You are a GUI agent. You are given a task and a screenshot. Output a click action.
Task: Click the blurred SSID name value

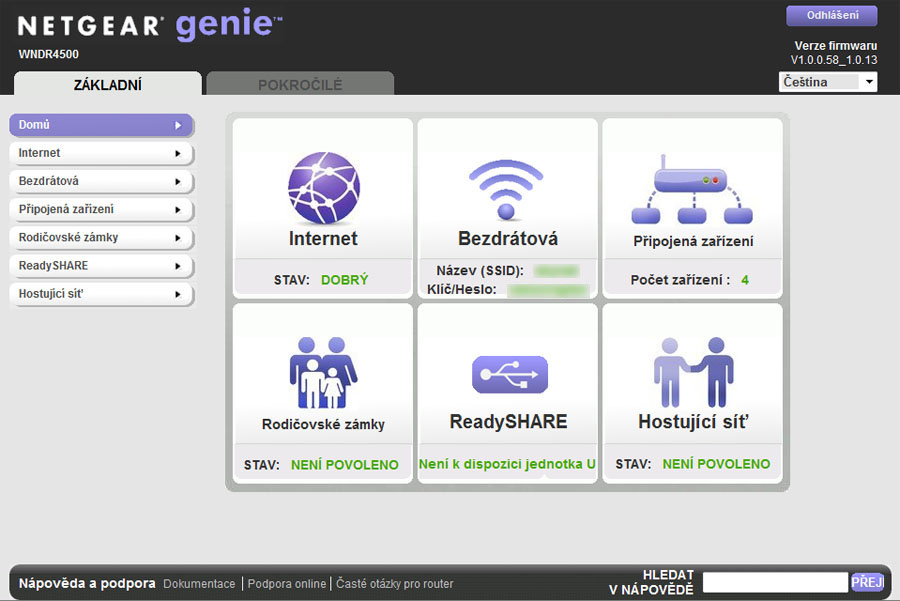click(x=556, y=270)
